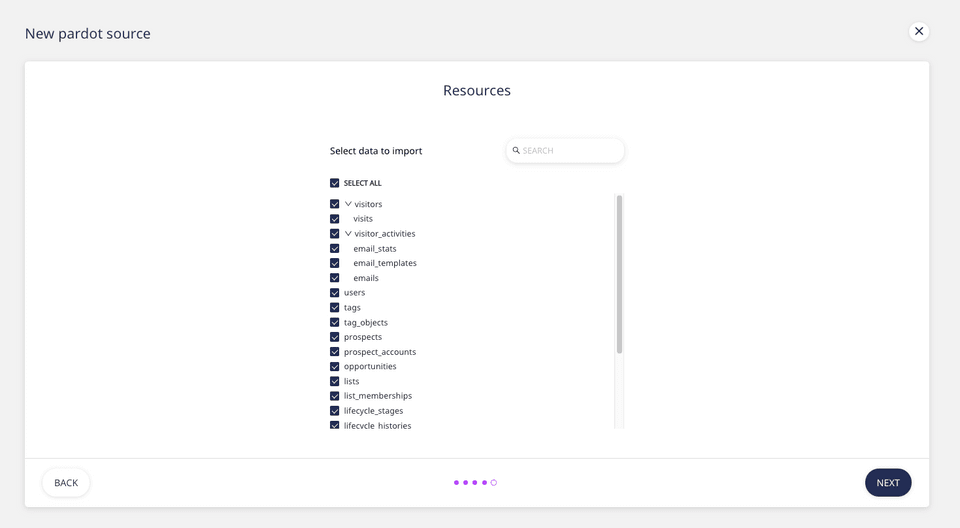Click the lifecycle_stages label
The width and height of the screenshot is (960, 528).
[373, 411]
